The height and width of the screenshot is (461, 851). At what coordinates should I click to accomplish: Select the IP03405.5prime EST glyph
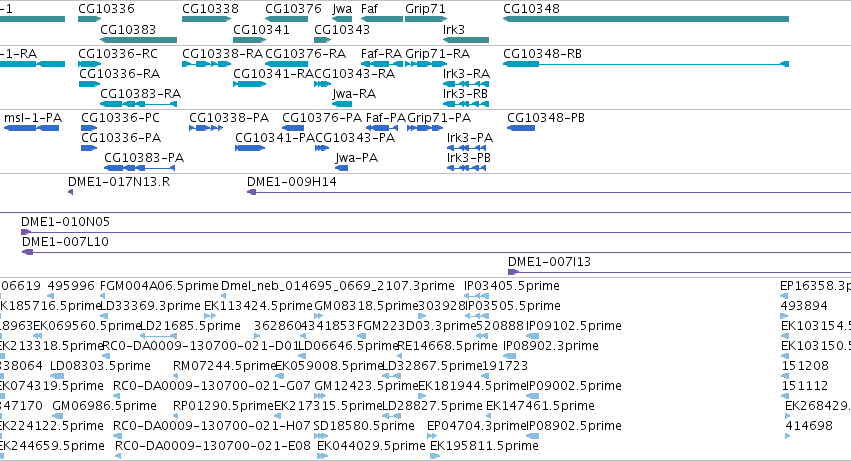click(x=477, y=296)
